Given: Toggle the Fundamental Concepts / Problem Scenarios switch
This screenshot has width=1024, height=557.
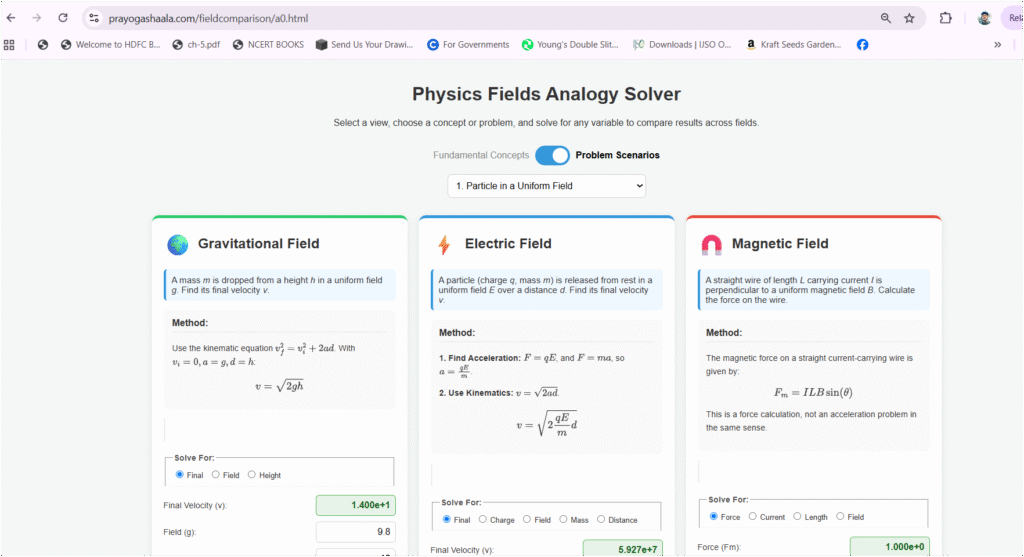Looking at the screenshot, I should point(552,155).
